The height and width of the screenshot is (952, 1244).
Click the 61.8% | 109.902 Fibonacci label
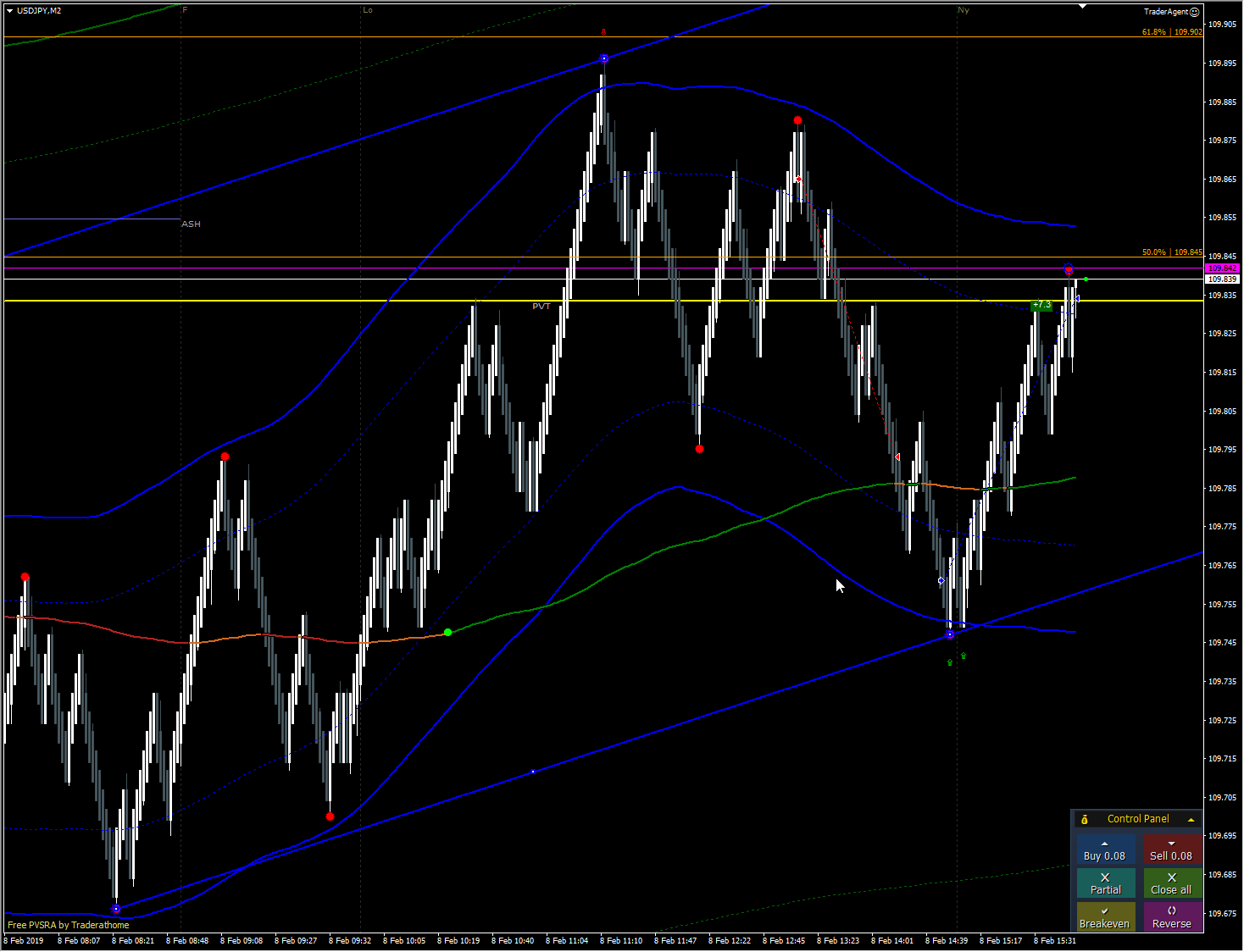pos(1172,32)
